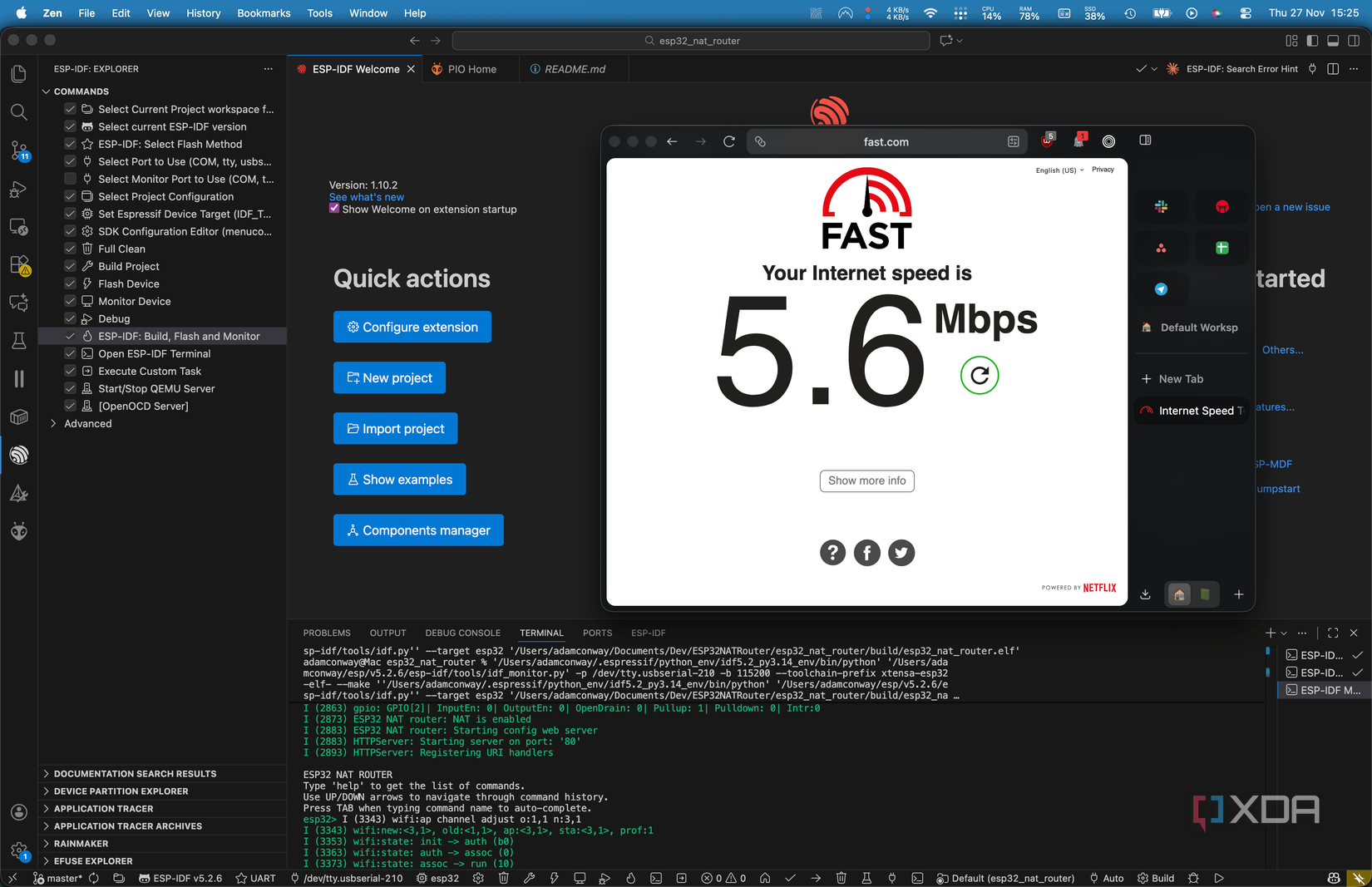Open the Search view in activity bar
1372x887 pixels.
pyautogui.click(x=18, y=112)
